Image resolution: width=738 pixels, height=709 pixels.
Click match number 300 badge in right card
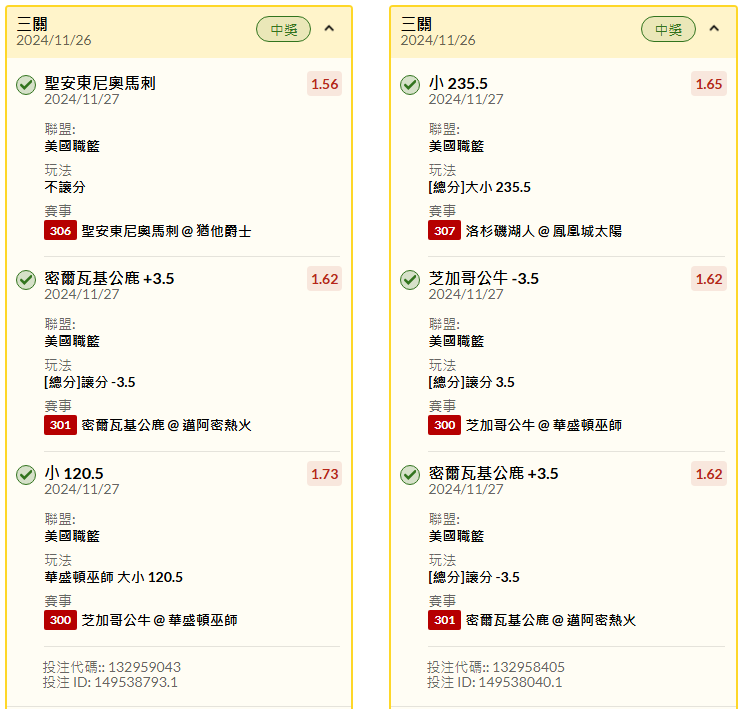click(444, 425)
